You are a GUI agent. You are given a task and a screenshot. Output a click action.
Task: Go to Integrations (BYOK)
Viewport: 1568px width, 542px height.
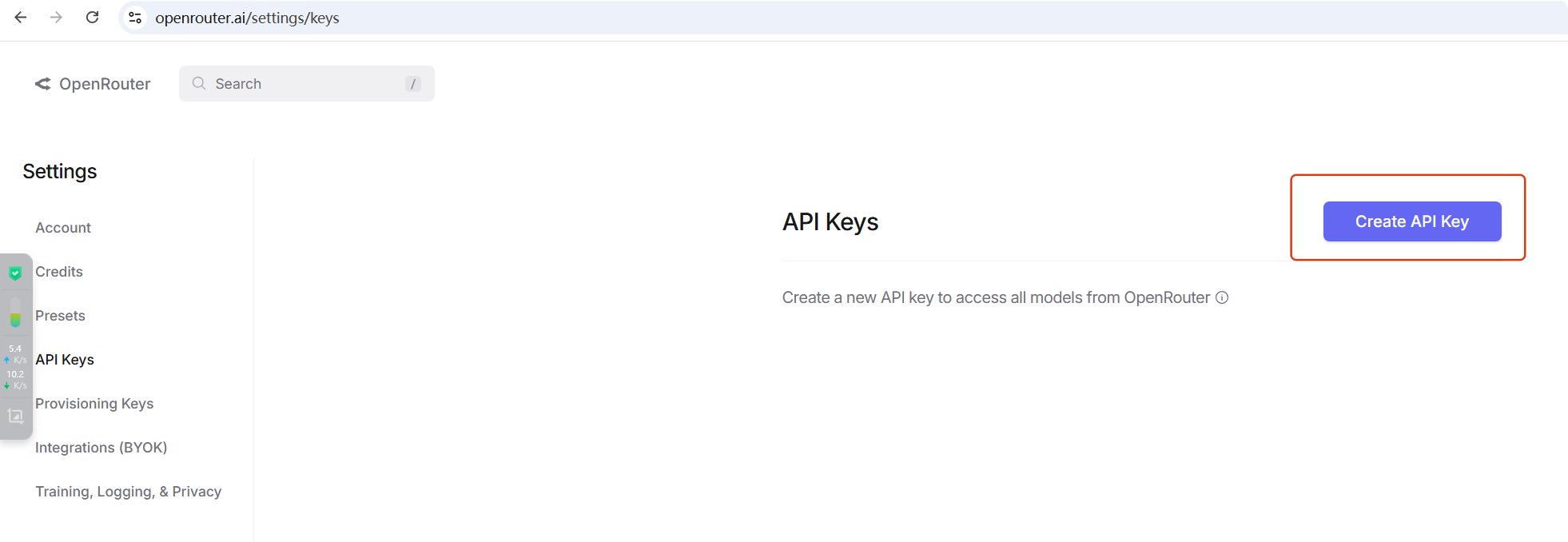[x=101, y=448]
